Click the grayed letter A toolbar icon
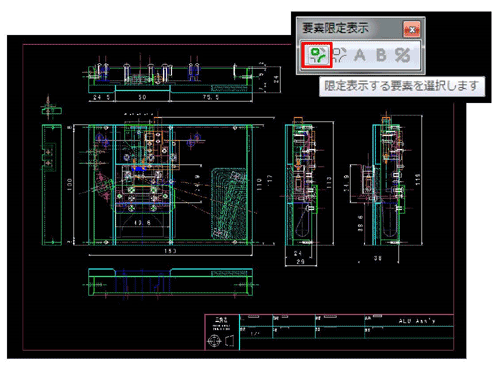Image resolution: width=500 pixels, height=368 pixels. (x=360, y=55)
